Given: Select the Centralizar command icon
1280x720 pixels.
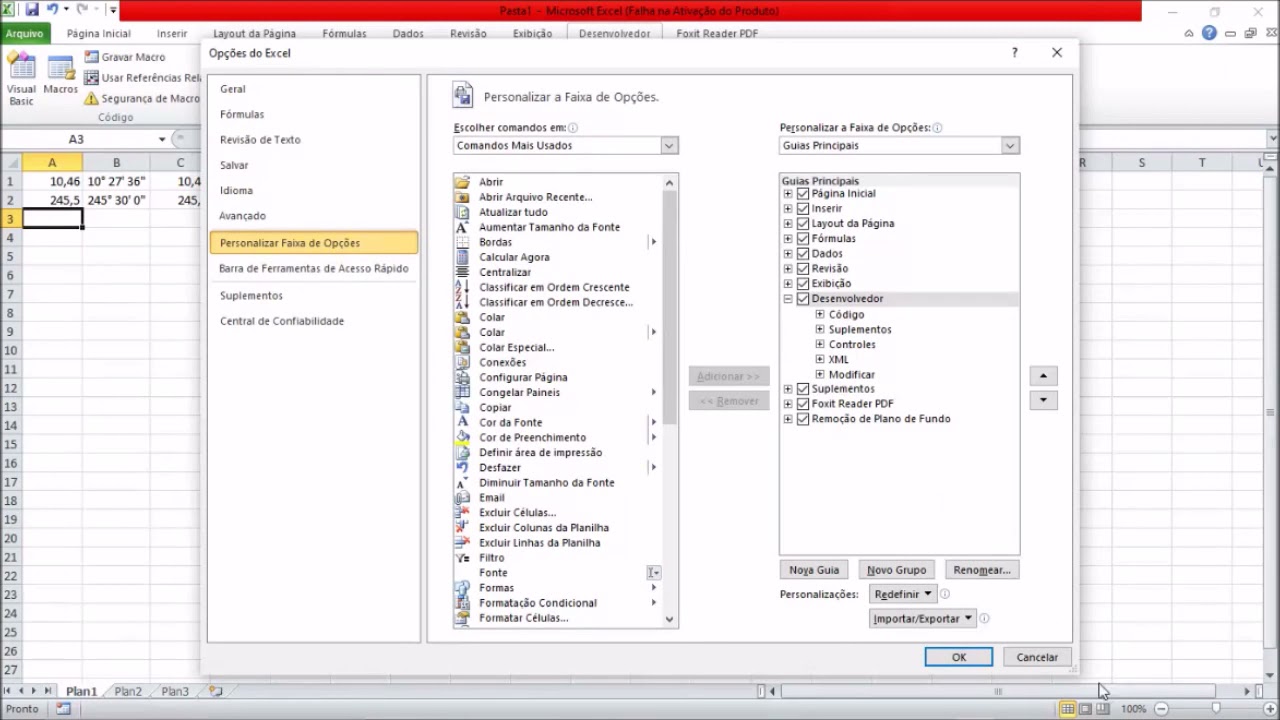Looking at the screenshot, I should pyautogui.click(x=462, y=272).
